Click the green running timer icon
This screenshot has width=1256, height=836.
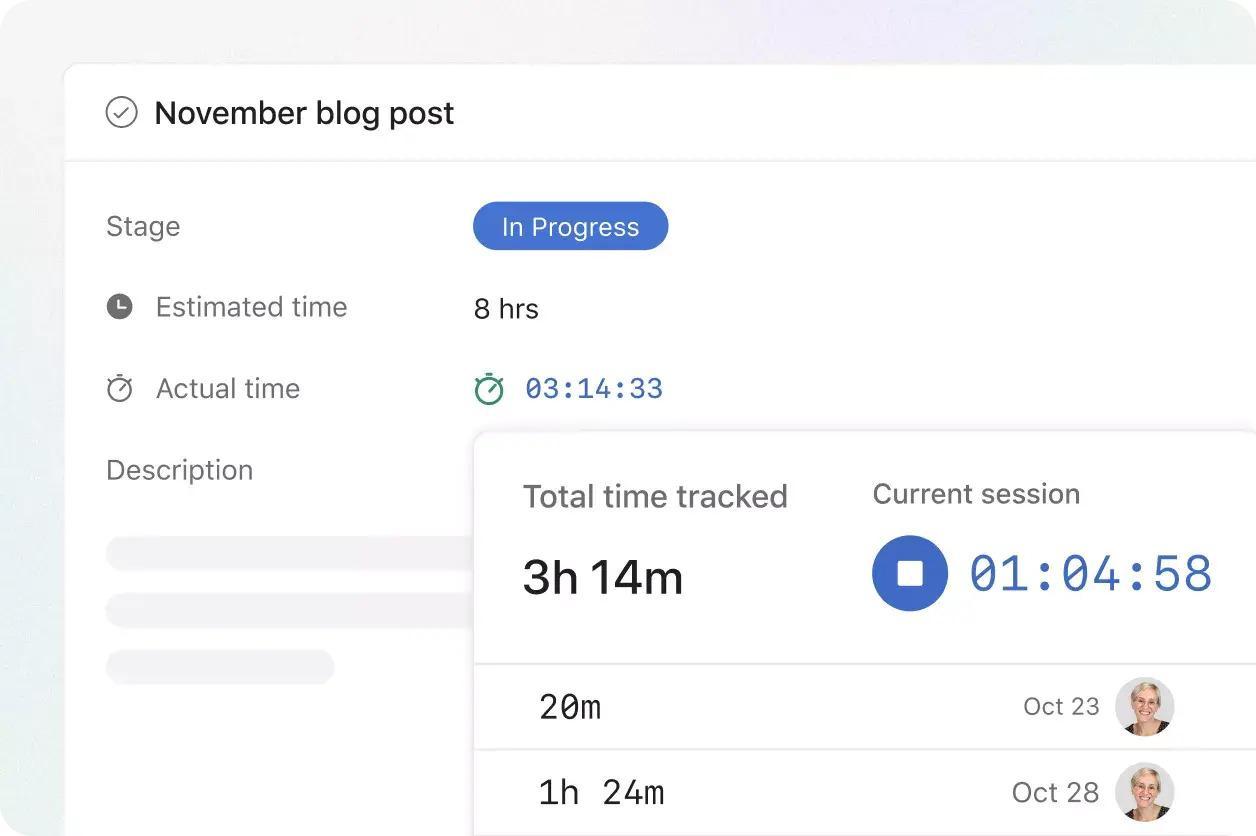click(489, 388)
